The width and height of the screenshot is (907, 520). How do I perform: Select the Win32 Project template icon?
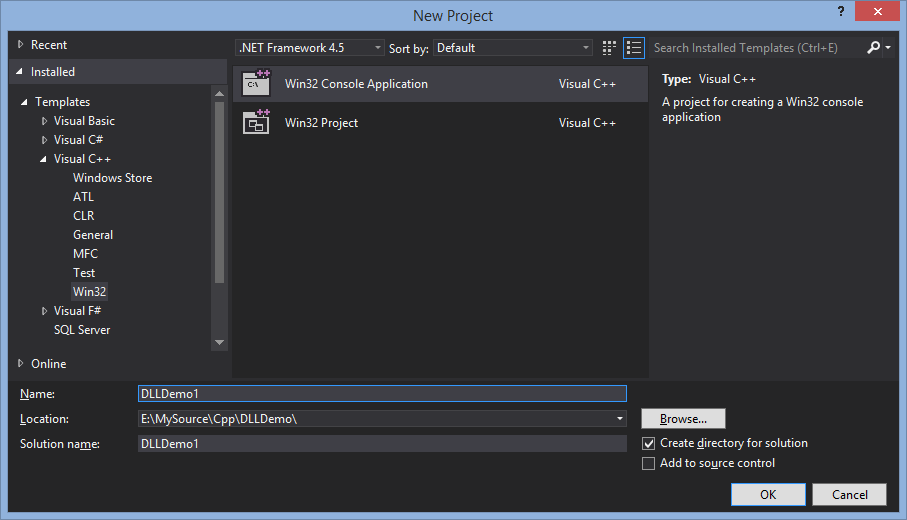pos(256,122)
